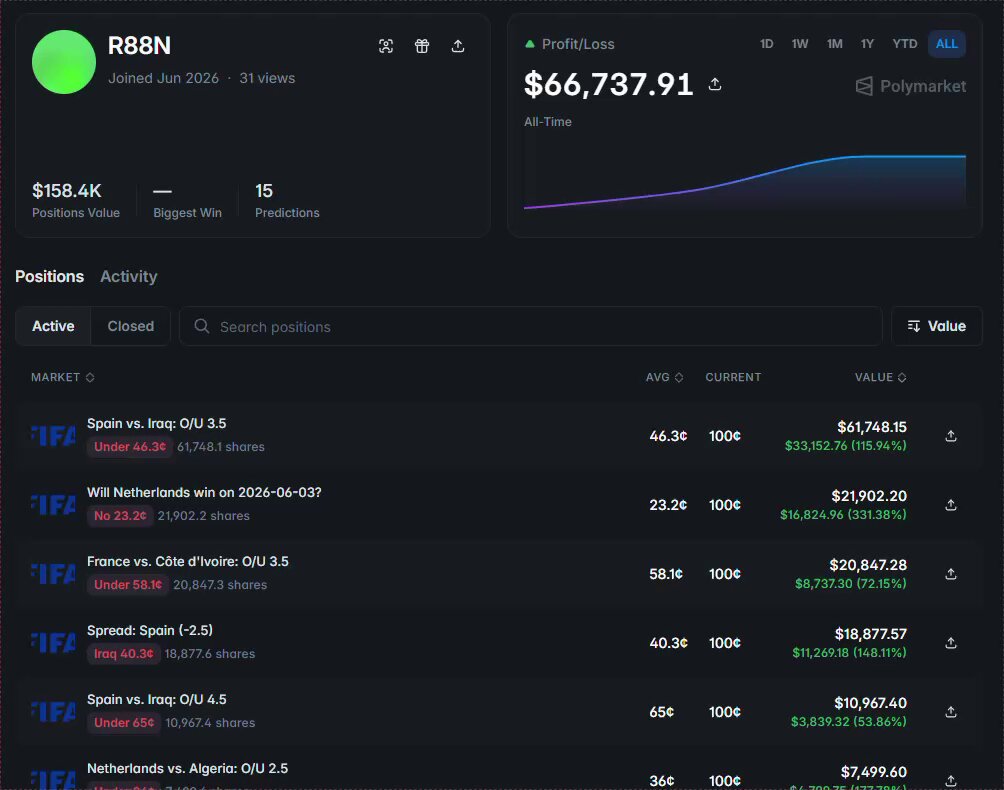Image resolution: width=1004 pixels, height=790 pixels.
Task: Click the No 23.2¢ outcome badge
Action: (x=120, y=516)
